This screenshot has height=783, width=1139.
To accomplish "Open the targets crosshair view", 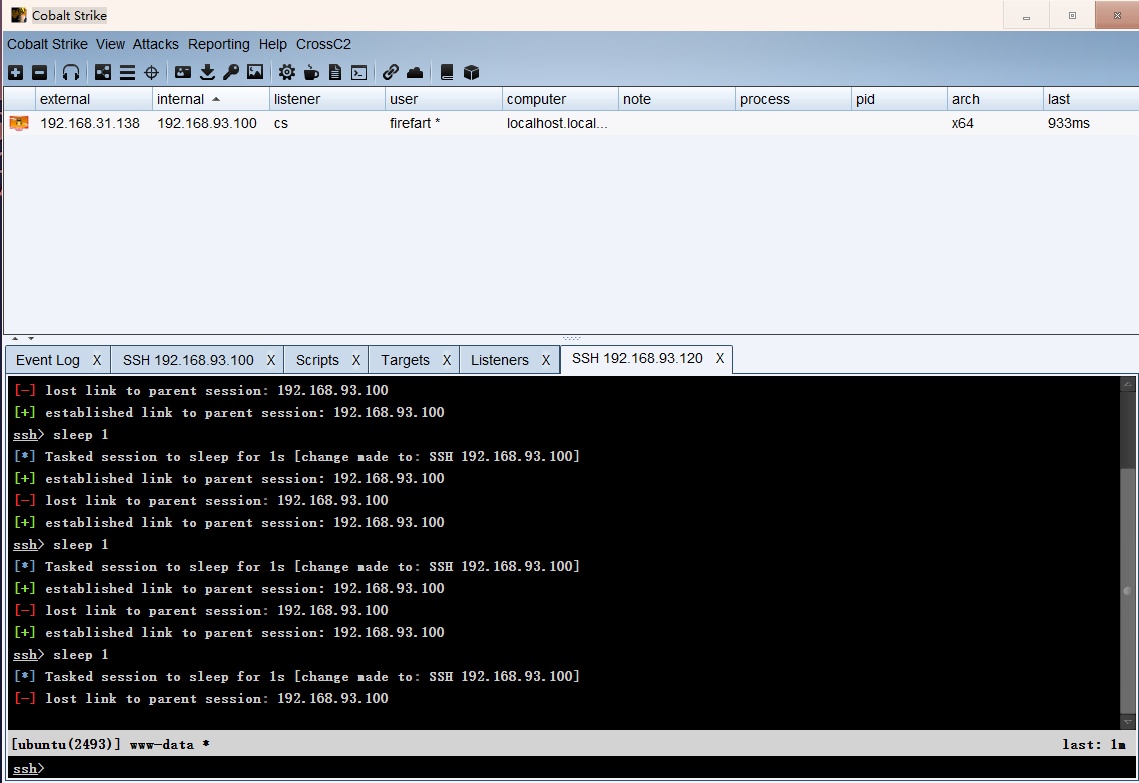I will (150, 72).
